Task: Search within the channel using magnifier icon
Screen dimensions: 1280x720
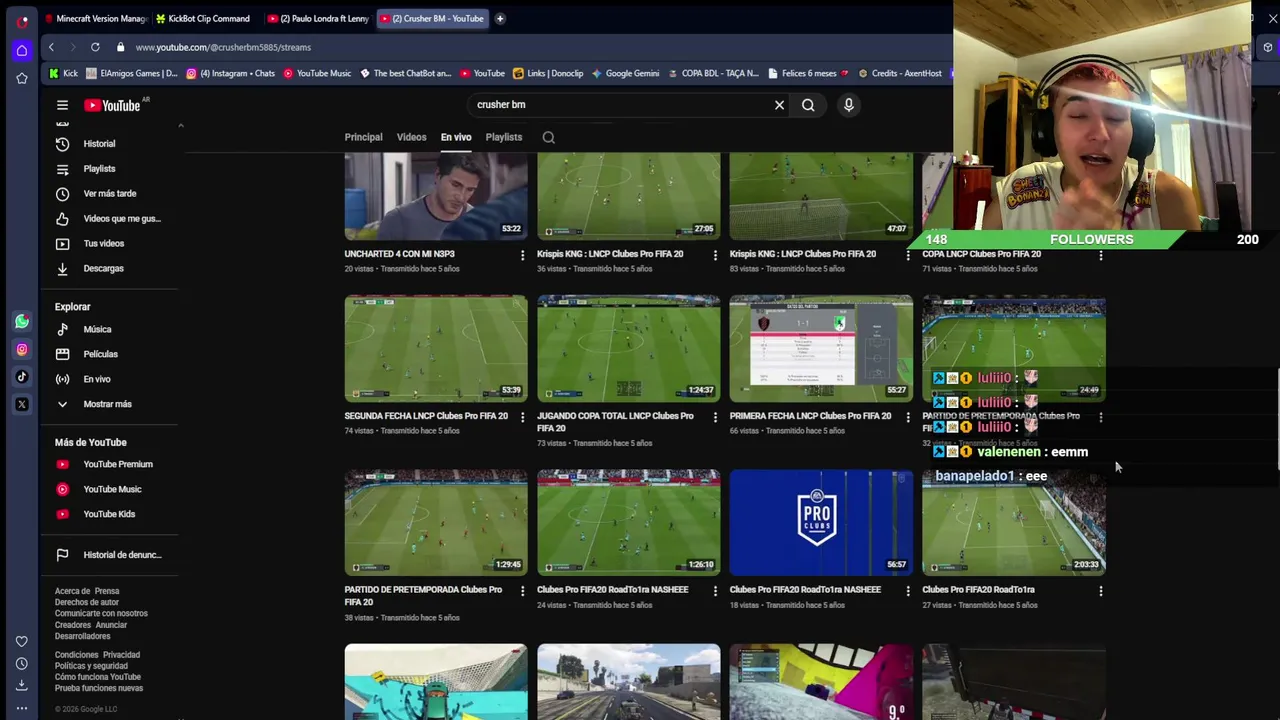Action: tap(548, 137)
